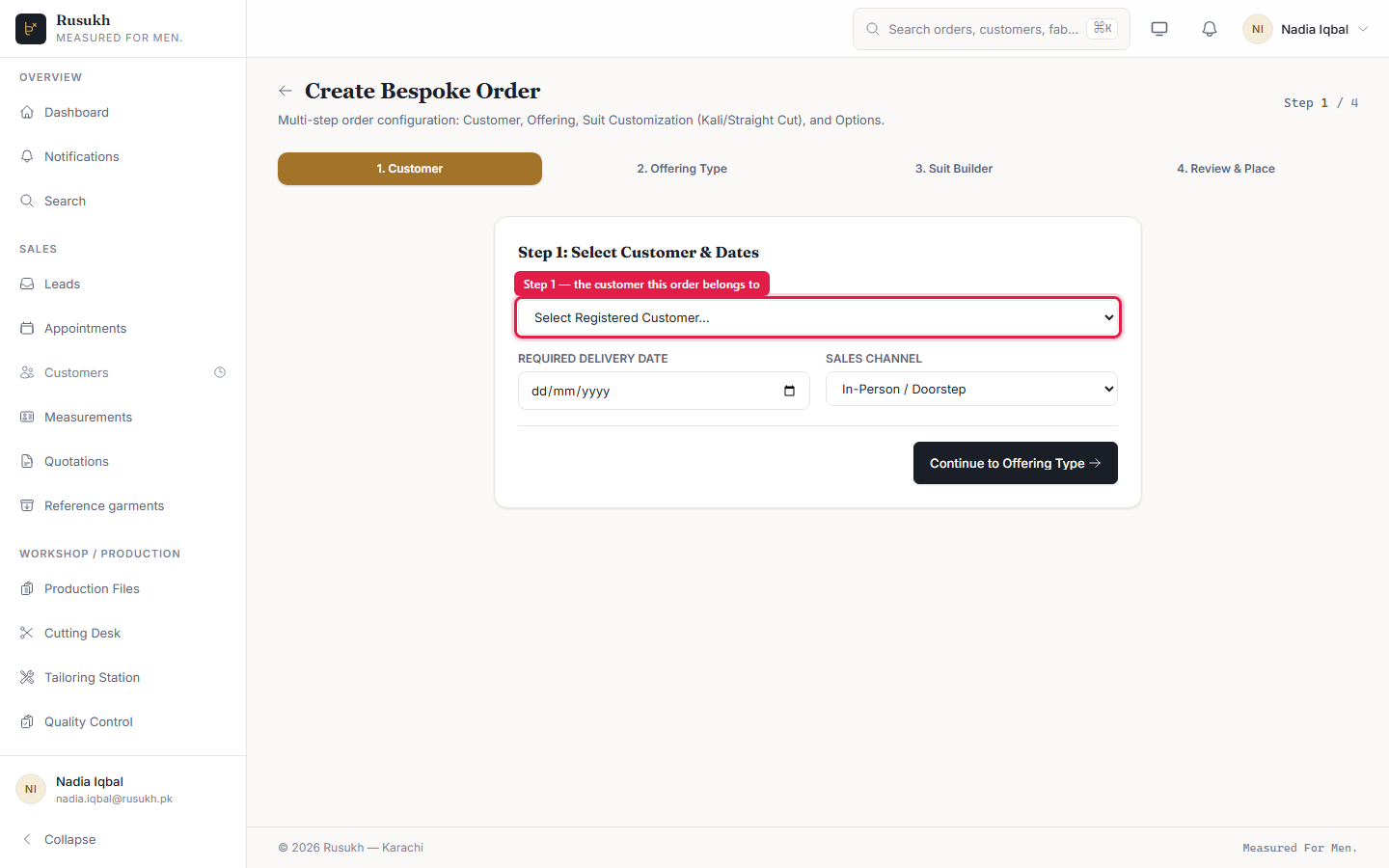This screenshot has width=1389, height=868.
Task: Expand the Select Registered Customer dropdown
Action: 818,317
